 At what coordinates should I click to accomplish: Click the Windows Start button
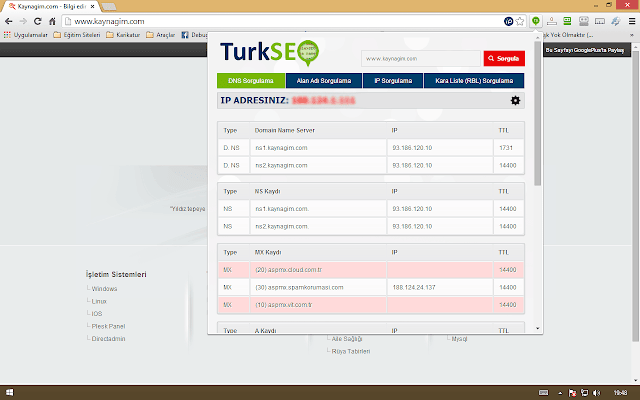coord(9,393)
